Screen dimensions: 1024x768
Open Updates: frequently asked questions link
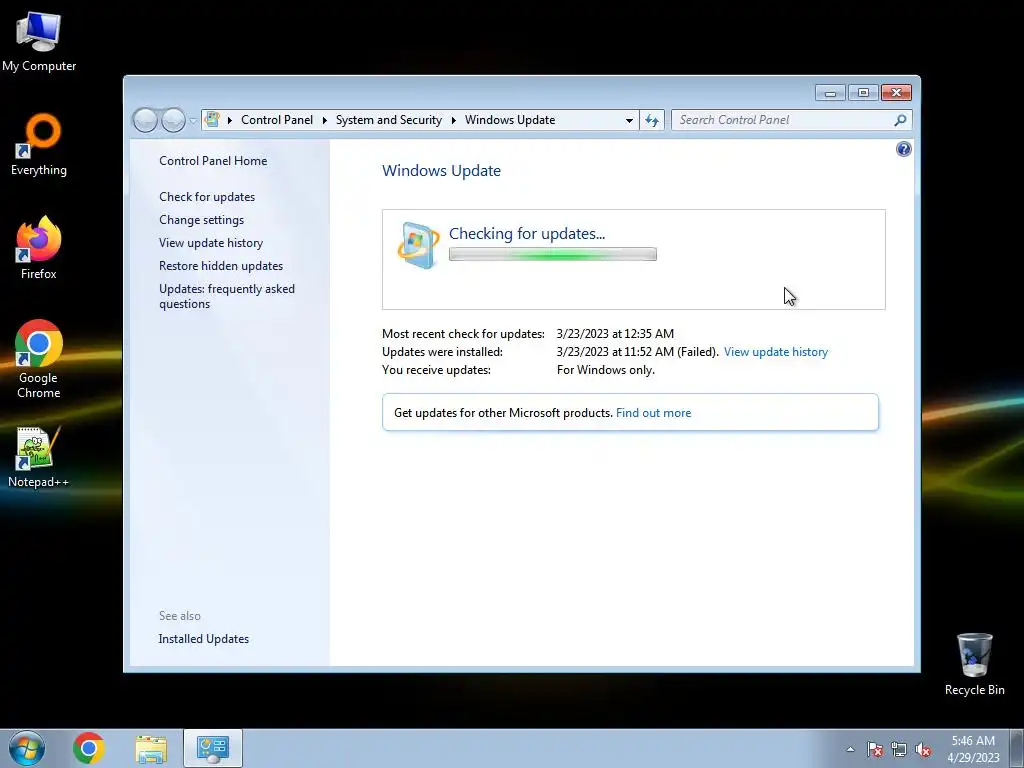[x=227, y=296]
